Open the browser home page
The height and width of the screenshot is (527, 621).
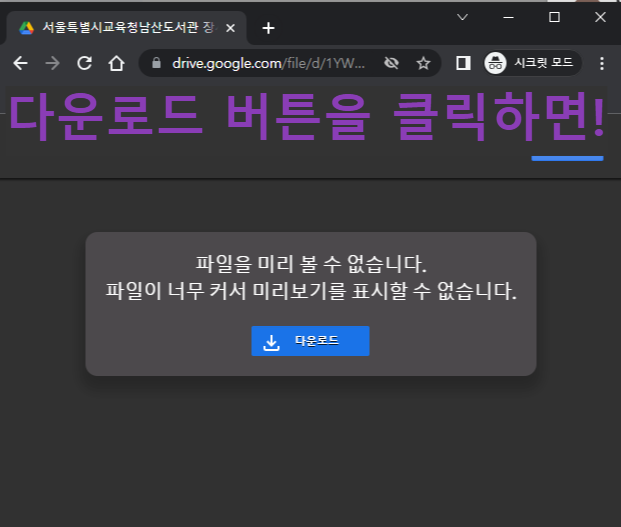click(x=116, y=63)
